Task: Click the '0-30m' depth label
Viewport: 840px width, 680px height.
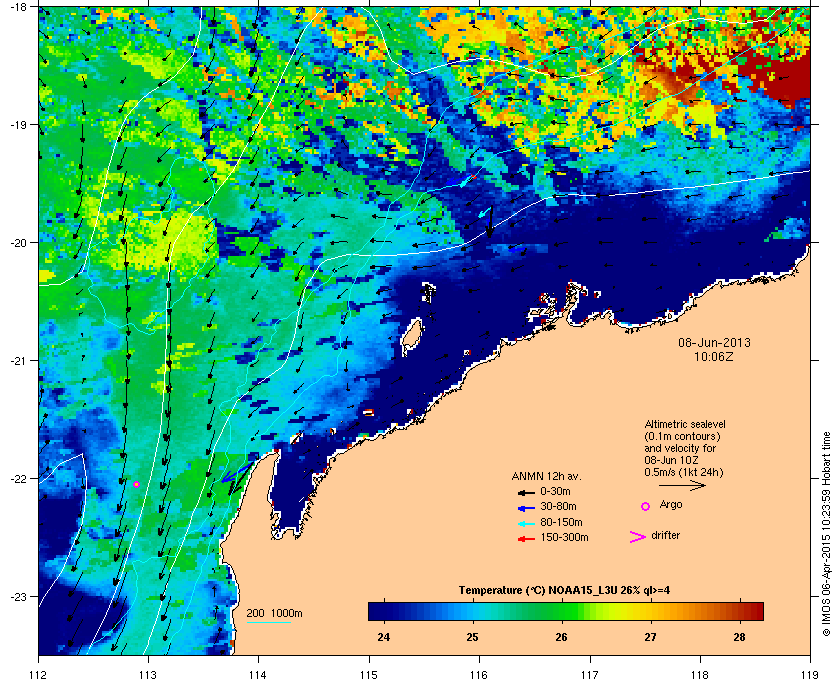Action: pos(556,491)
